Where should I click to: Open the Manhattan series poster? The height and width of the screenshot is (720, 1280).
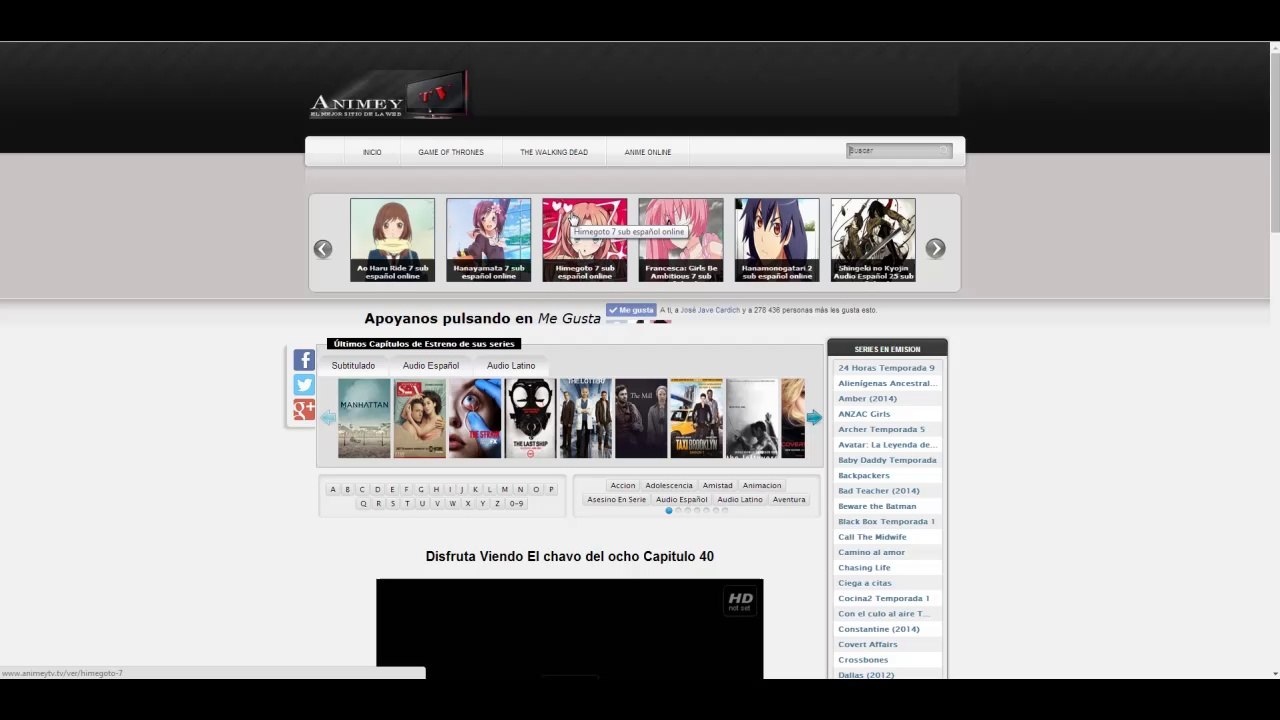(x=364, y=418)
